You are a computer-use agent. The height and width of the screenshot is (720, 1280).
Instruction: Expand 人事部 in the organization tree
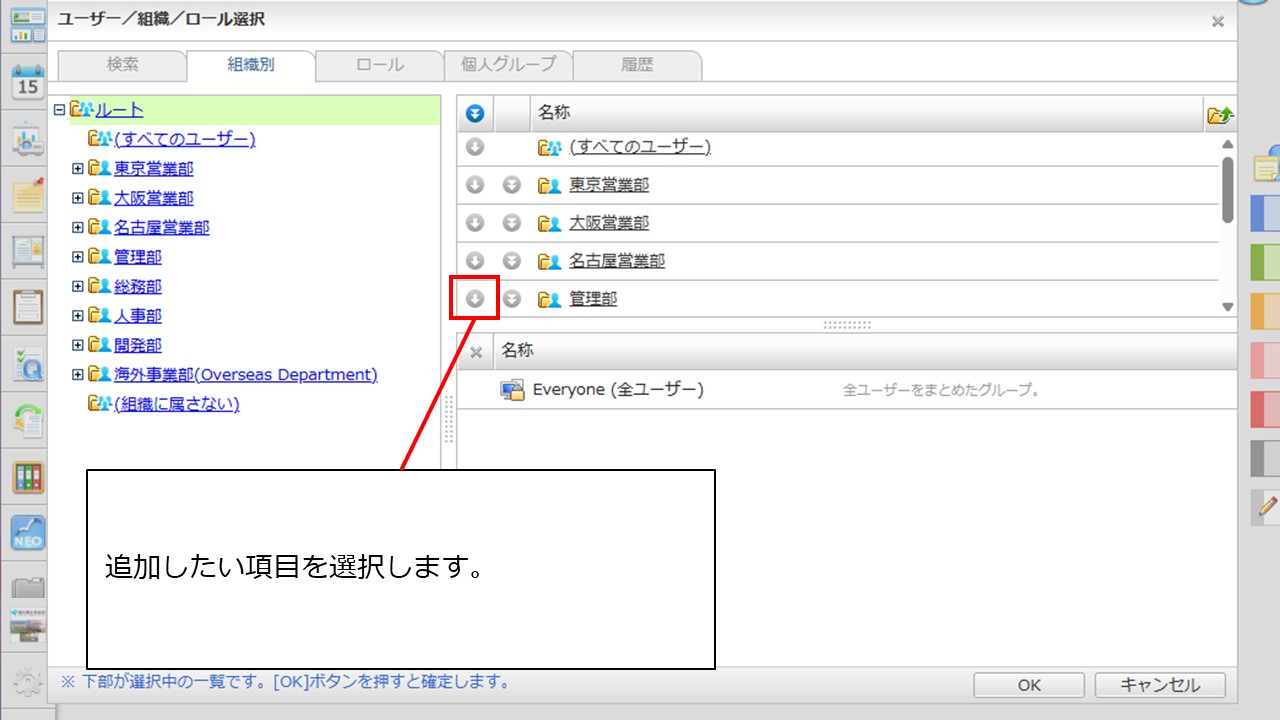click(78, 315)
